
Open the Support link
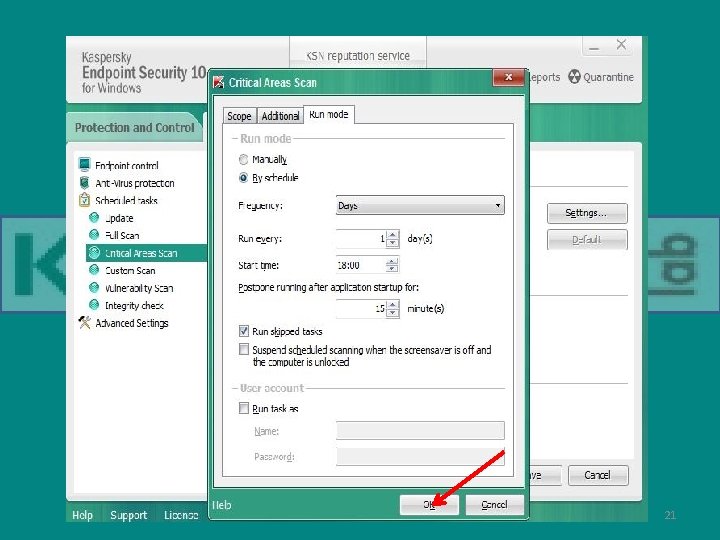129,515
